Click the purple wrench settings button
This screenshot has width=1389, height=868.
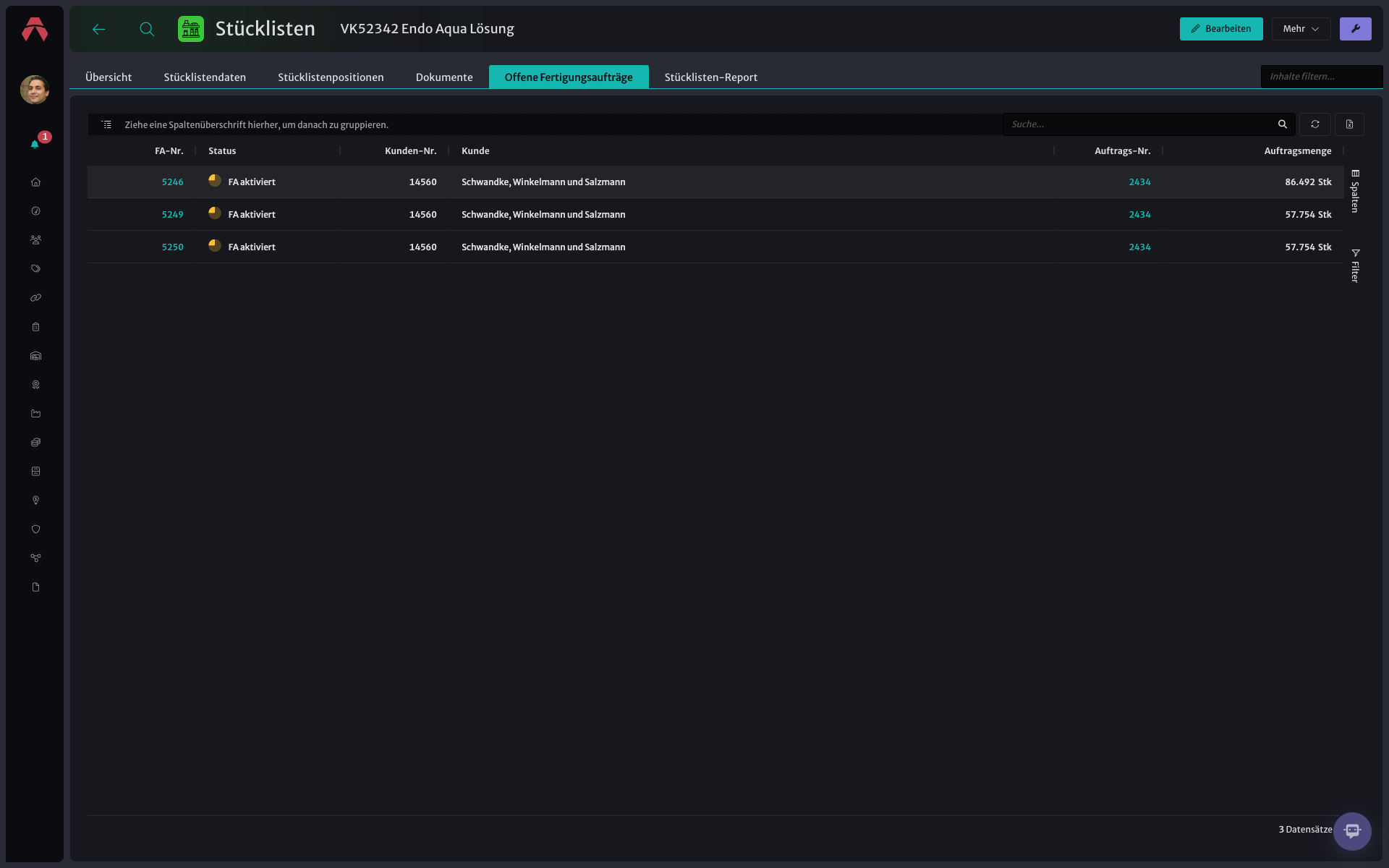click(x=1355, y=29)
